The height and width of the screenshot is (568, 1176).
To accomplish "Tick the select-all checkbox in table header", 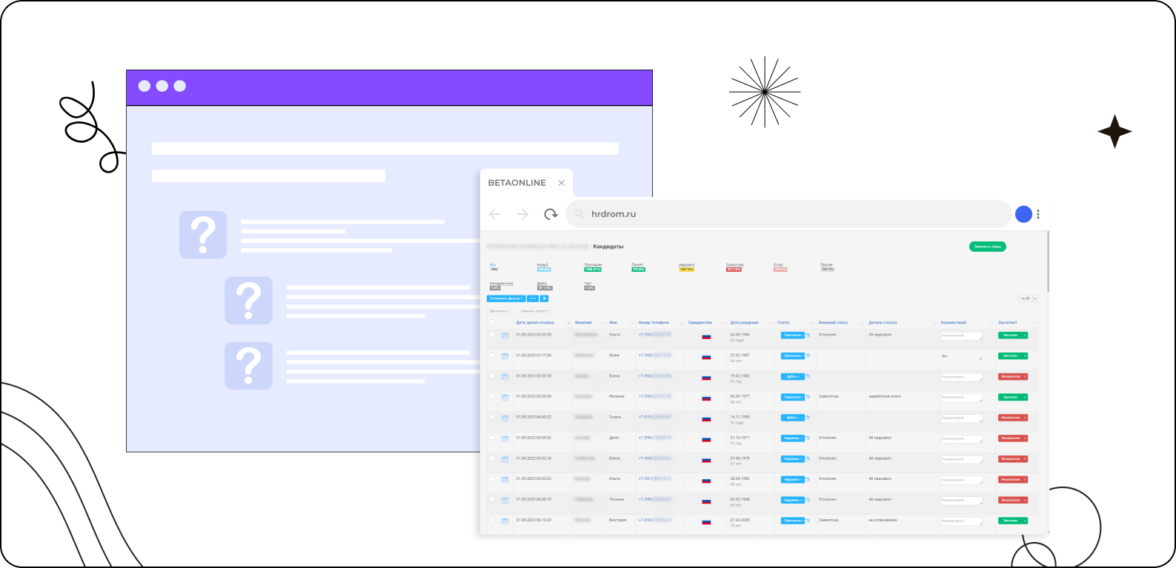I will click(492, 322).
